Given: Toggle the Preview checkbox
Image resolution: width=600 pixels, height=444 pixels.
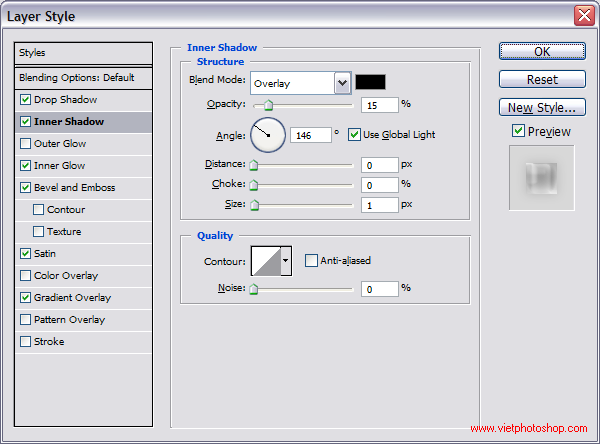Looking at the screenshot, I should [x=517, y=131].
